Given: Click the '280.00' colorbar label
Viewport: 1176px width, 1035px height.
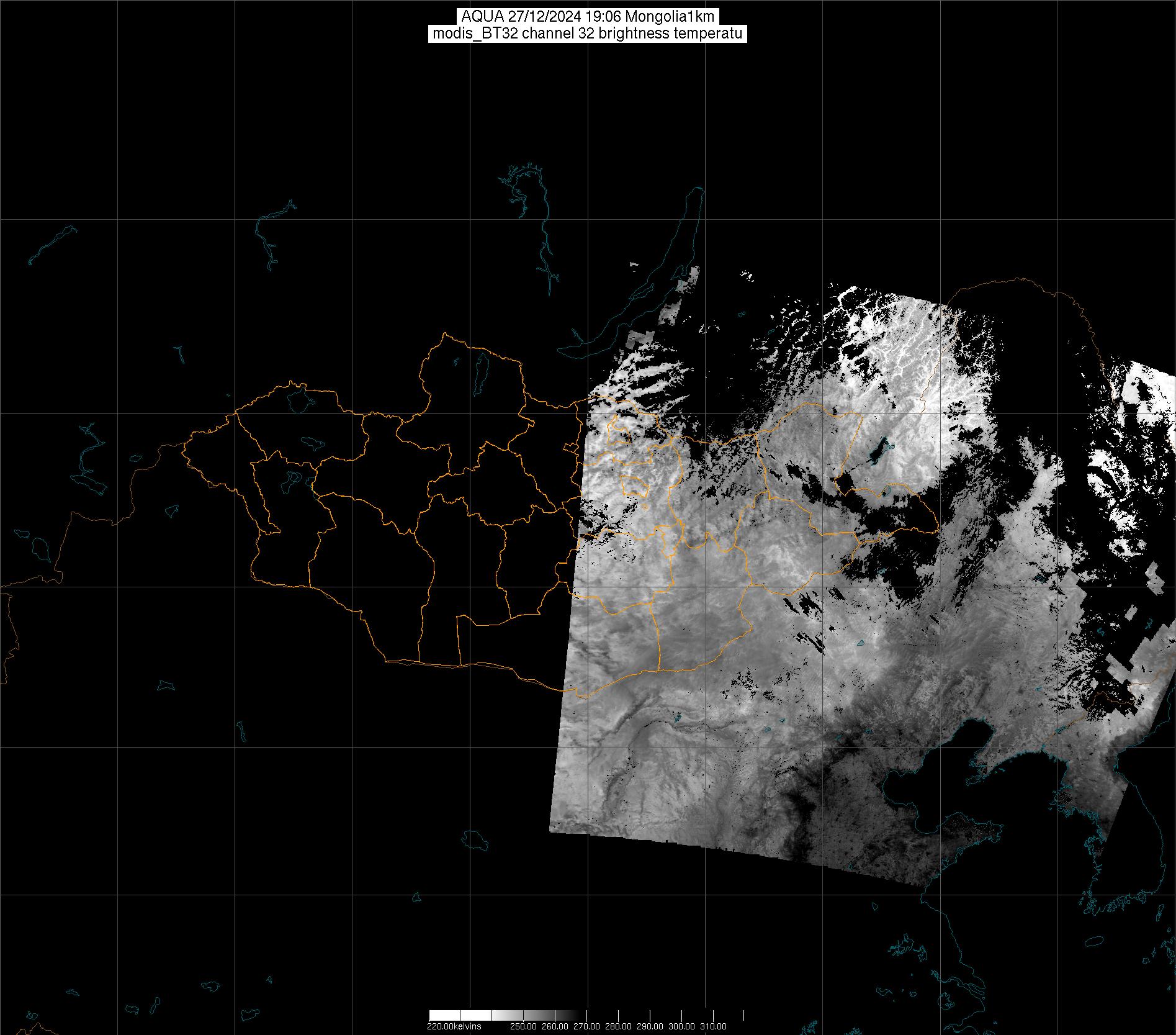Looking at the screenshot, I should click(618, 1026).
